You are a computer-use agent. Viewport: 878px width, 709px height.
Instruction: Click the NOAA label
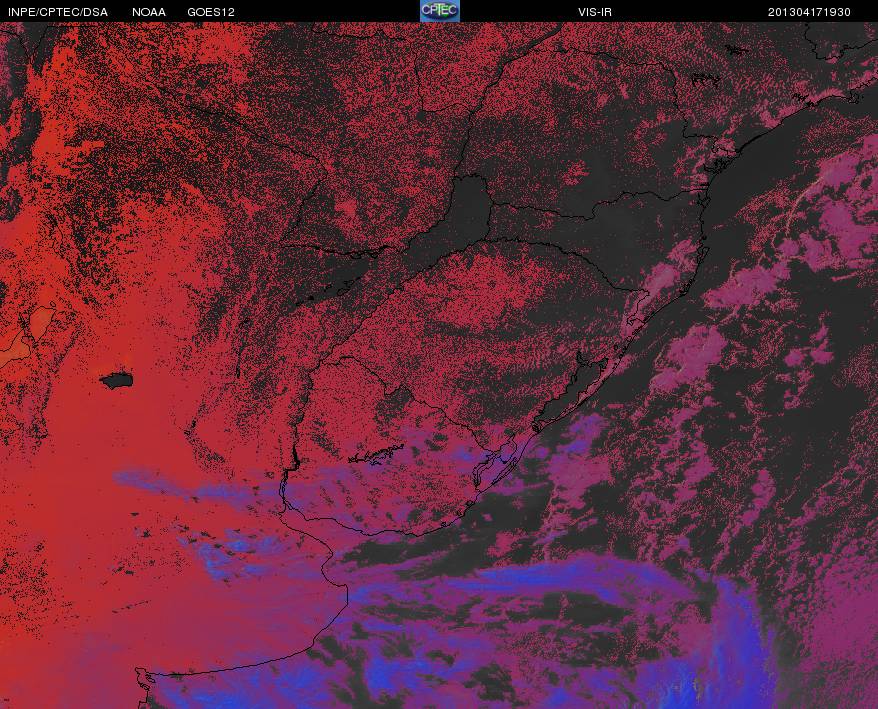coord(149,12)
